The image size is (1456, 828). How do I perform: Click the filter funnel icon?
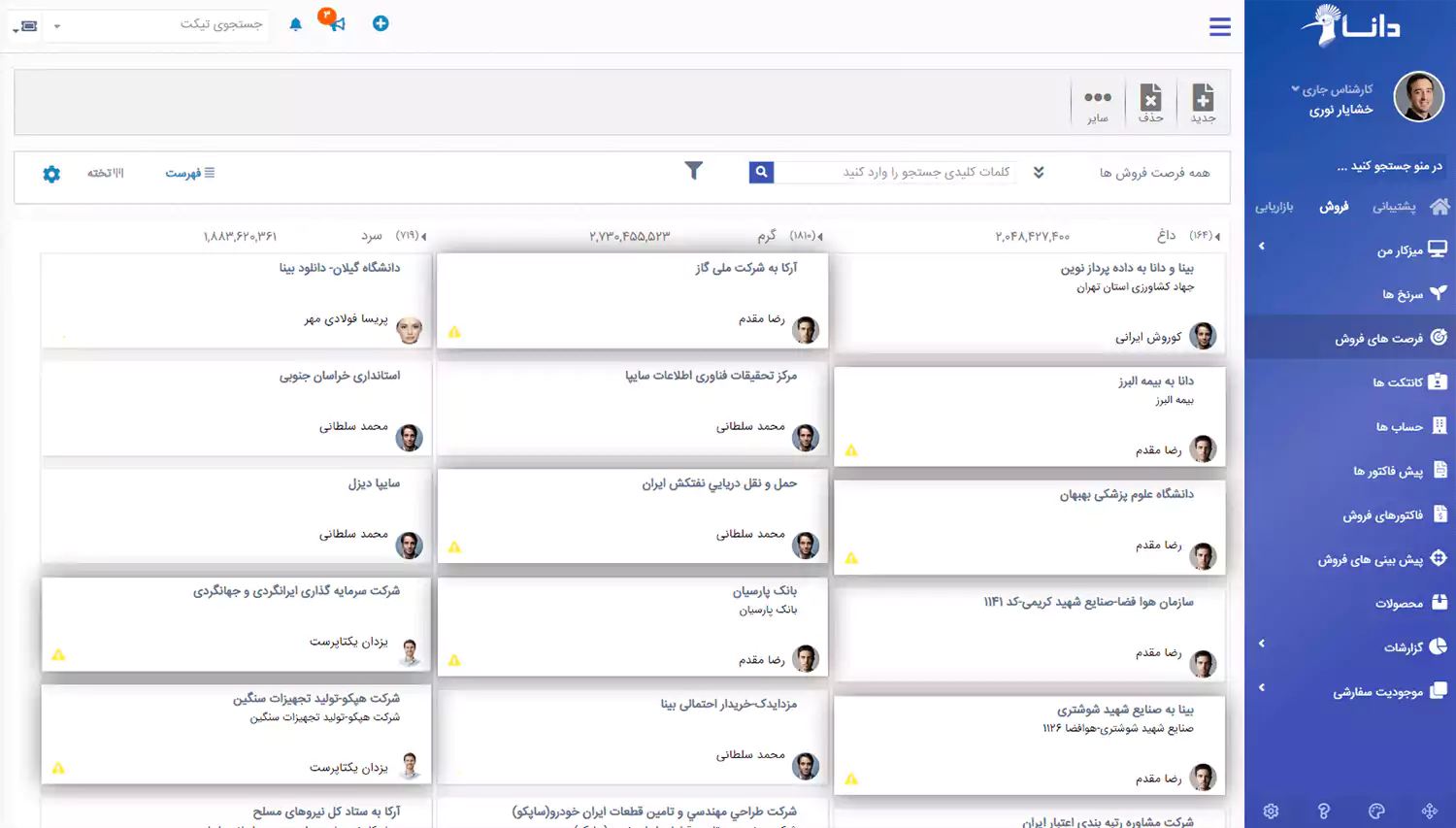tap(693, 171)
